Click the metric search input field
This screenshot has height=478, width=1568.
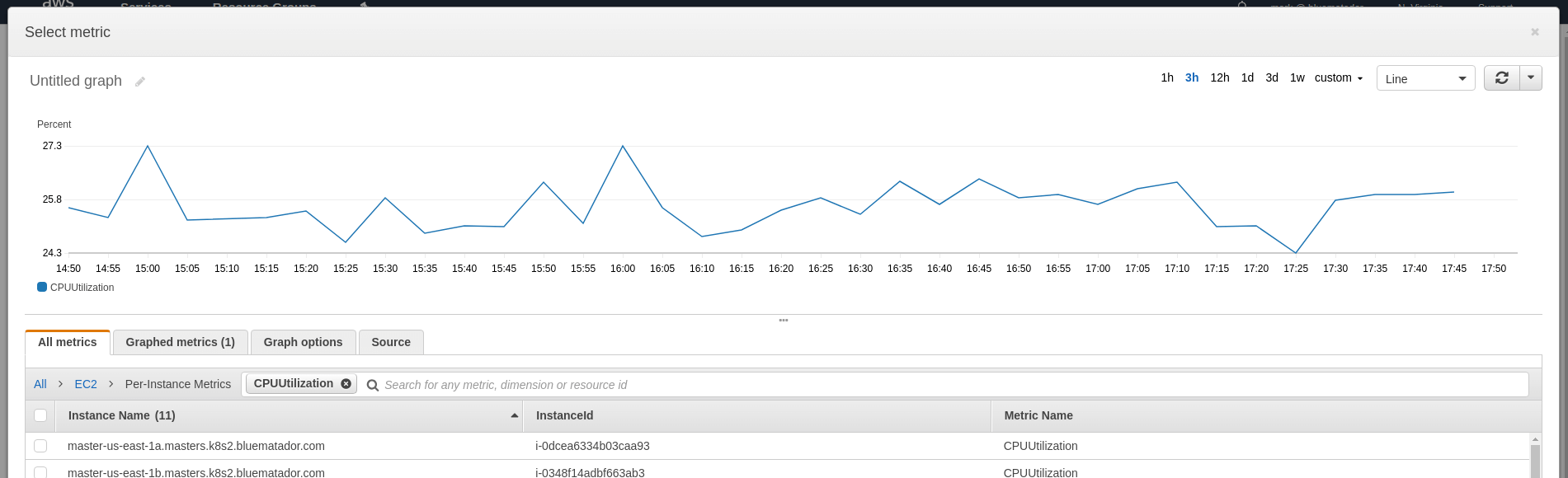point(949,385)
